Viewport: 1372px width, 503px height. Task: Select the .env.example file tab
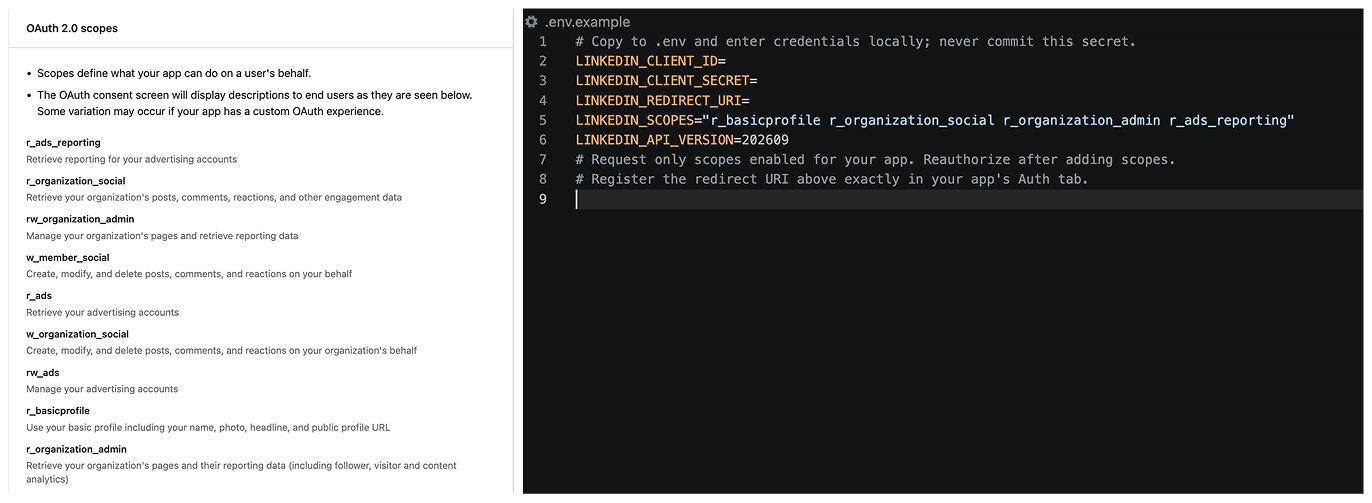[x=587, y=21]
